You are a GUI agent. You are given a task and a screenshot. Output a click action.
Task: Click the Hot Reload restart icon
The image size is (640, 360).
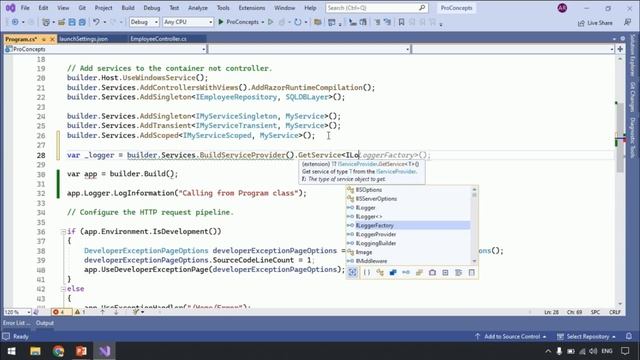pos(298,22)
